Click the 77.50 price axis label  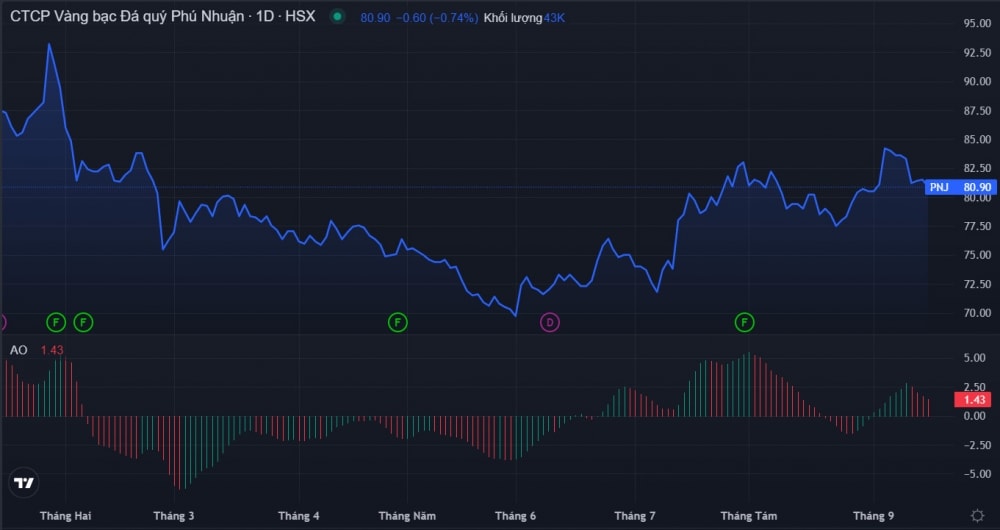coord(977,226)
